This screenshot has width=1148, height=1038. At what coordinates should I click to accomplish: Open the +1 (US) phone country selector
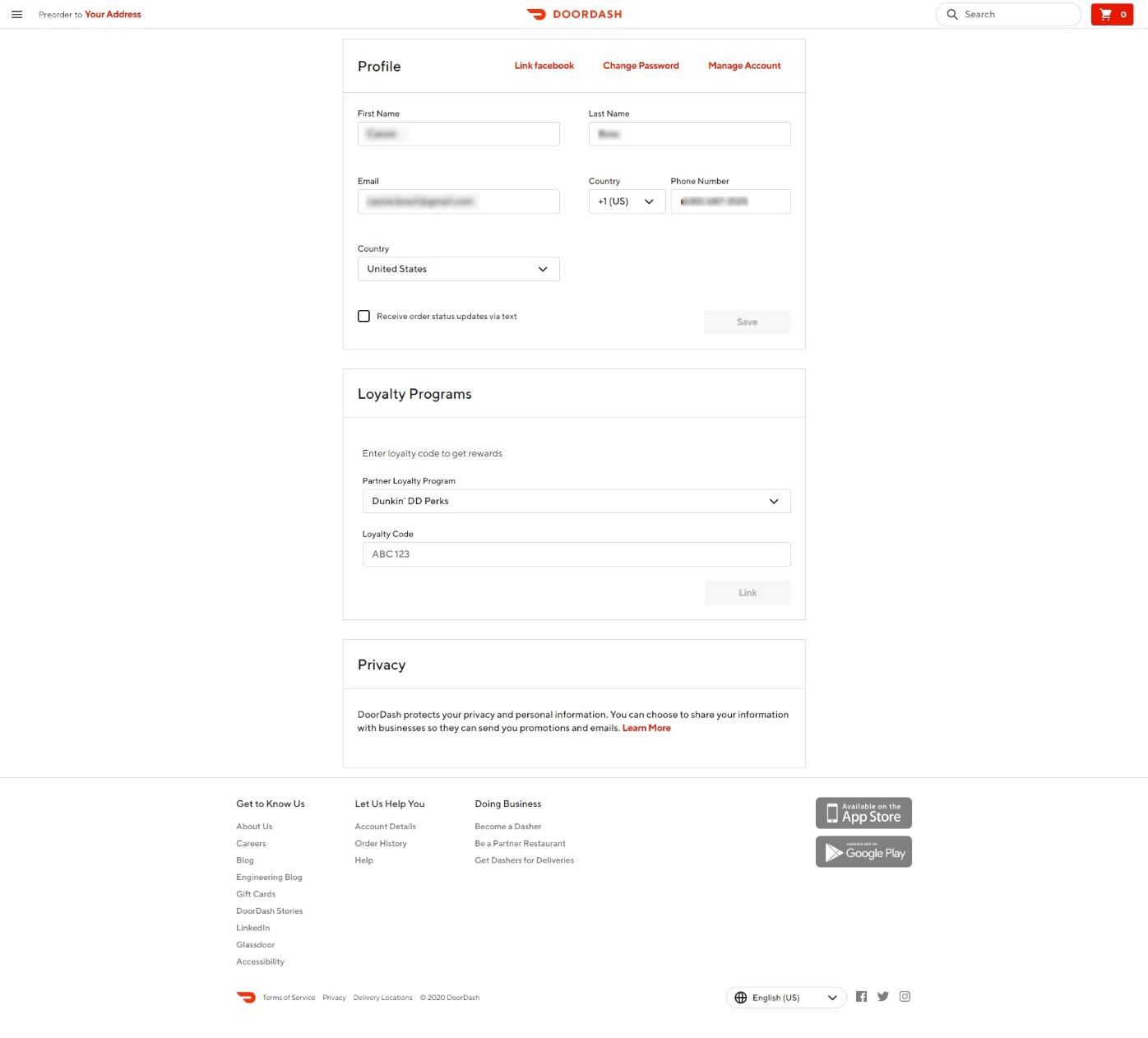click(626, 201)
